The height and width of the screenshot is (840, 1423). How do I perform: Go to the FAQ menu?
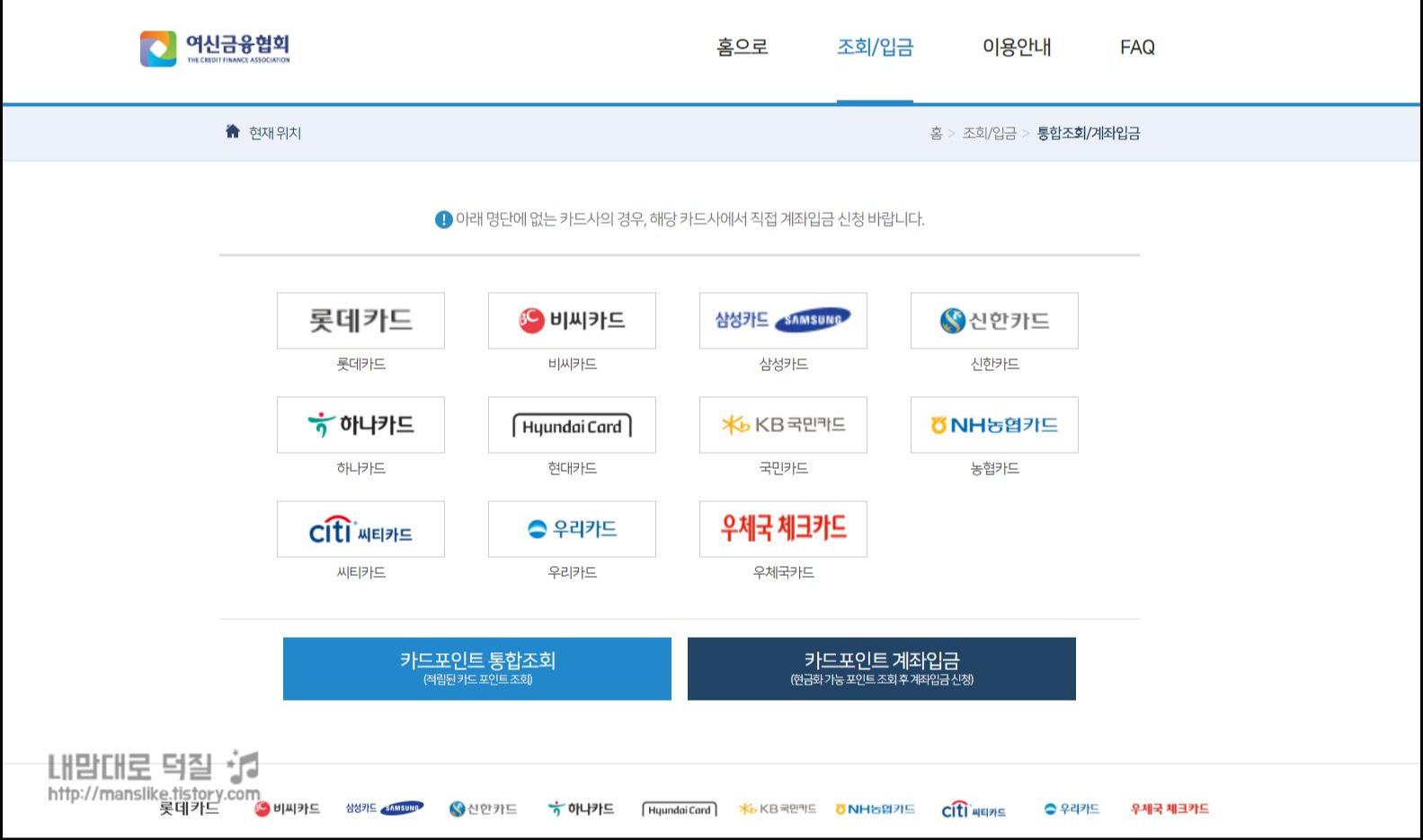click(x=1137, y=47)
